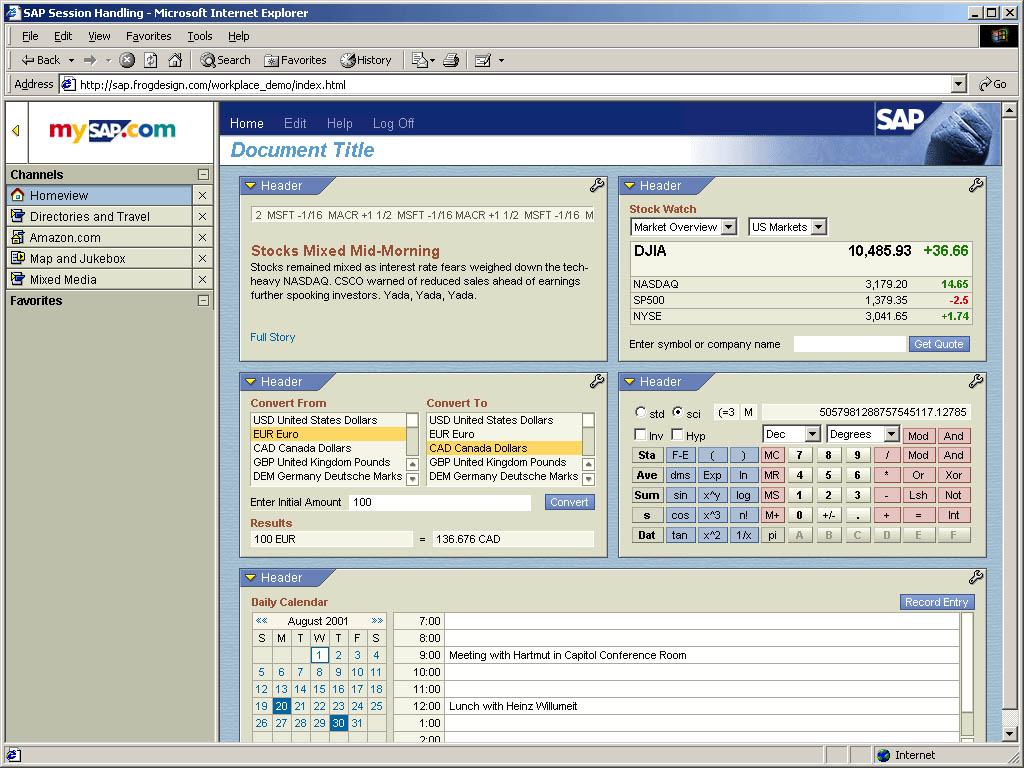Screen dimensions: 1024x768
Task: Click the Convert button in the currency converter
Action: 569,502
